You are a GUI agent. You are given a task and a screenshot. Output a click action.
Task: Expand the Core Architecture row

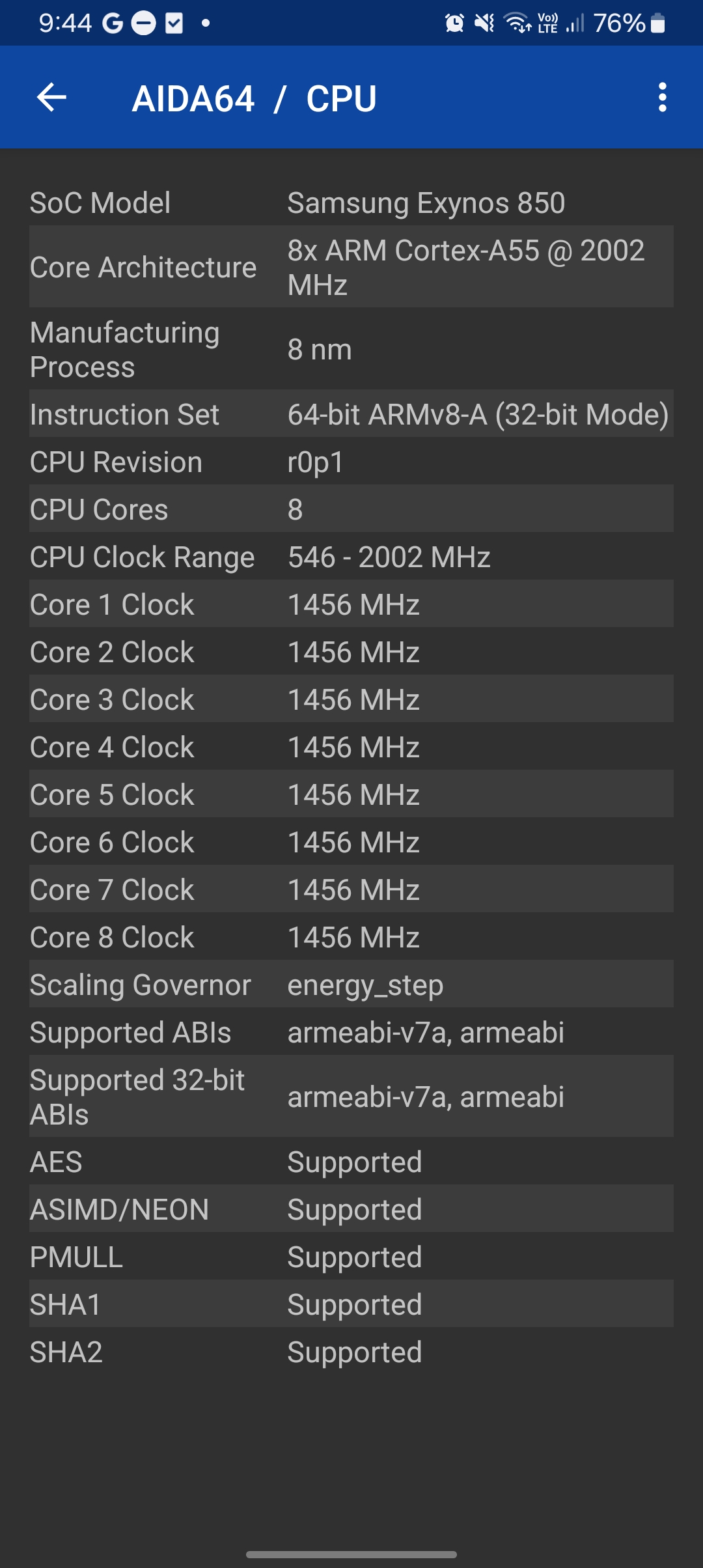tap(351, 267)
